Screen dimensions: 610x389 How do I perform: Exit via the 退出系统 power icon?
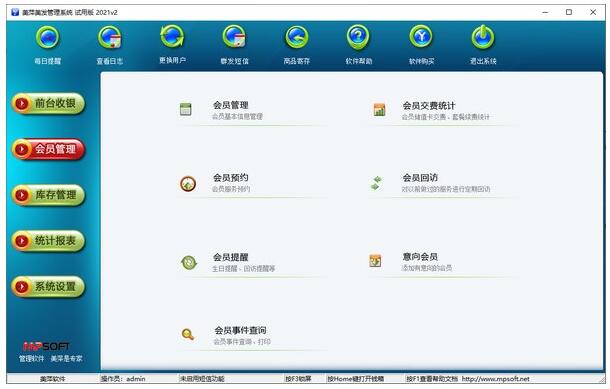[483, 37]
